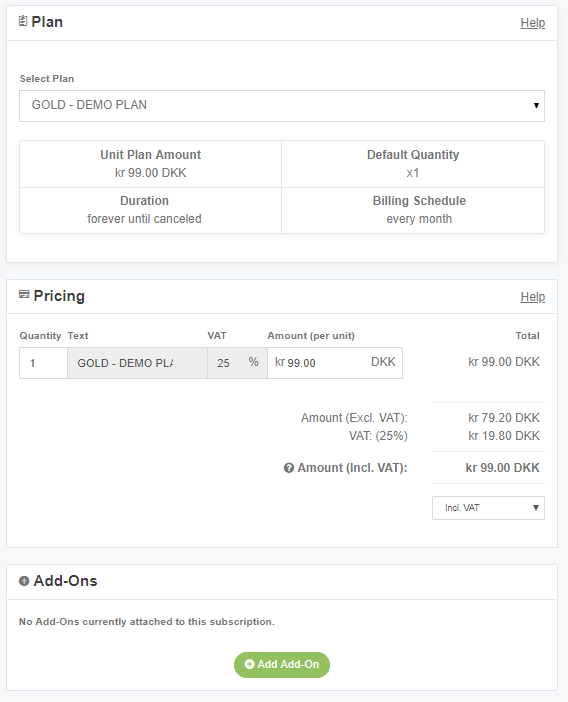Open Help link in Pricing section
Screen dimensions: 568x702
pyautogui.click(x=533, y=297)
